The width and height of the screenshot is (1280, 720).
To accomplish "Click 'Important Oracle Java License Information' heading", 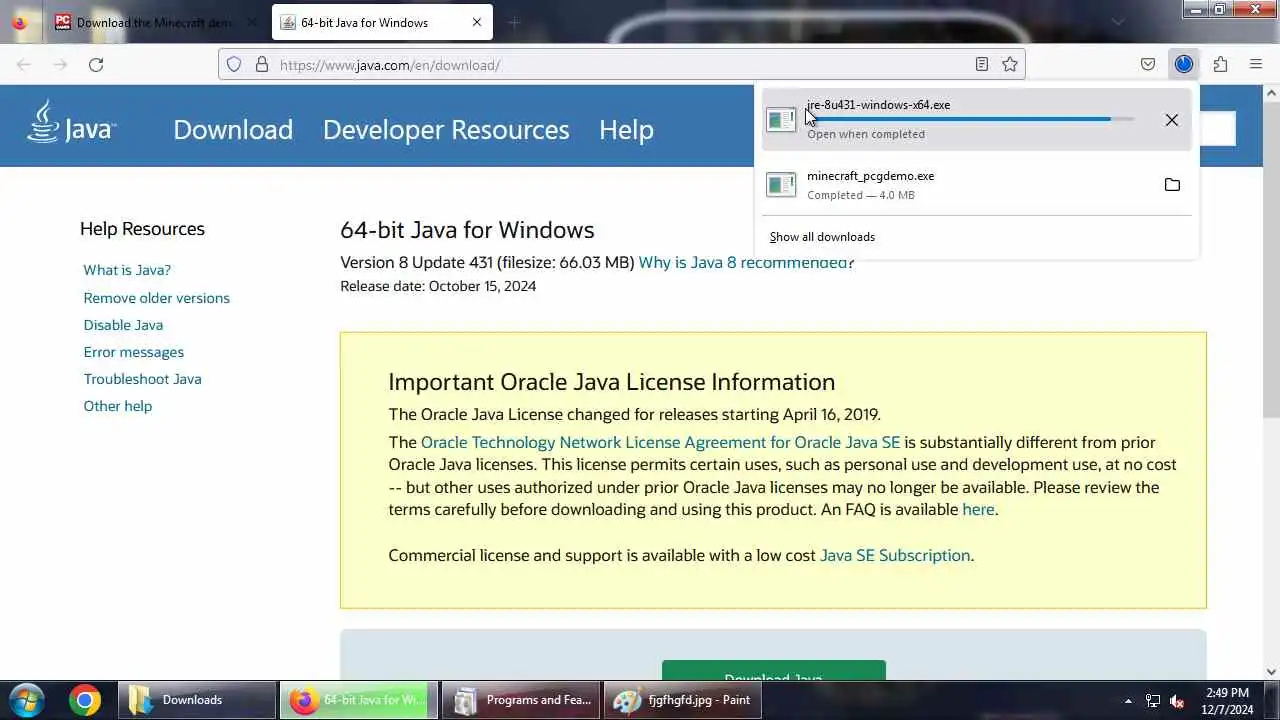I will tap(612, 382).
